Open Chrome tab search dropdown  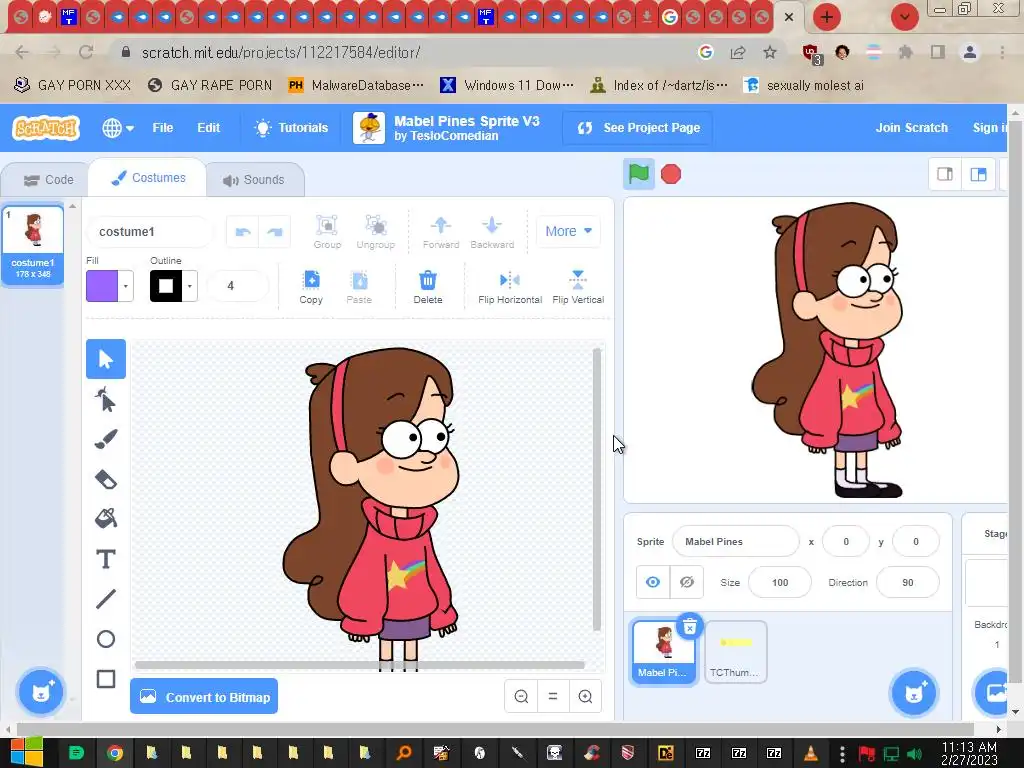point(904,17)
